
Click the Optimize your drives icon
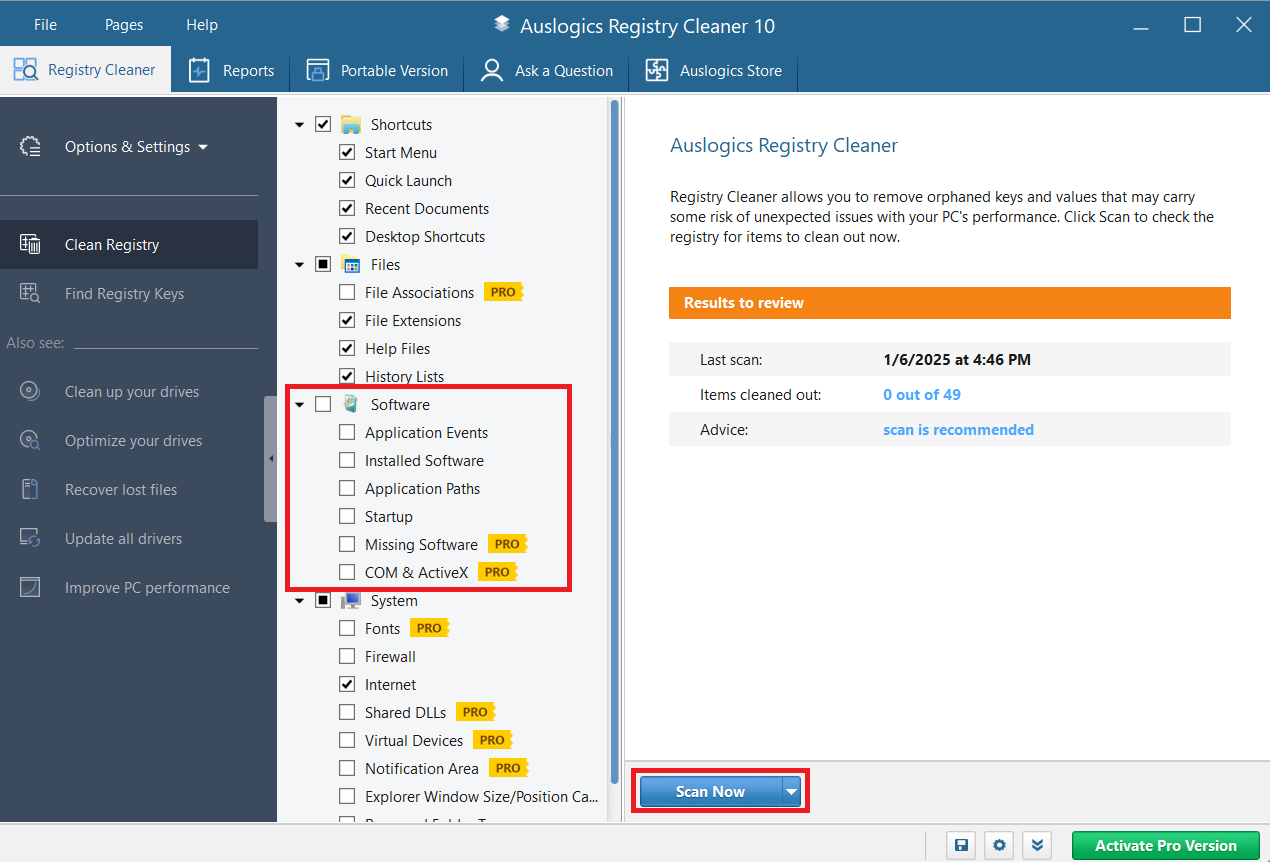30,440
